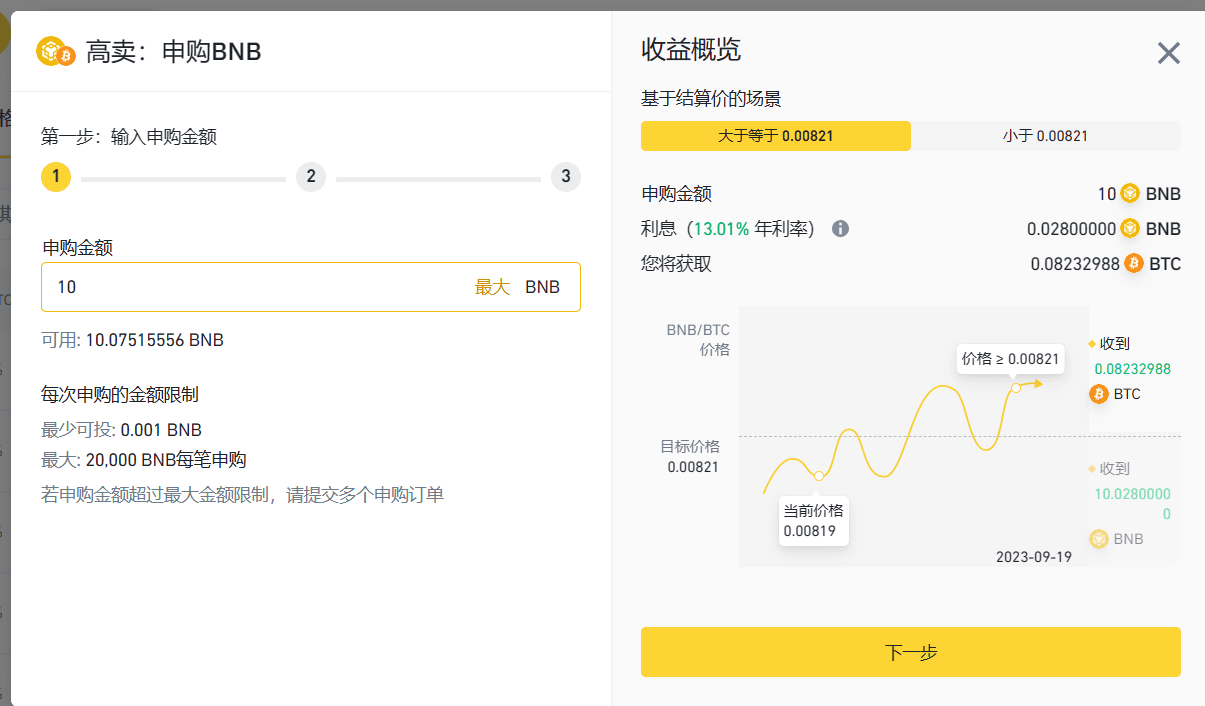
Task: Click the 价格 ≥ 0.00821 chart tooltip
Action: pos(1010,358)
